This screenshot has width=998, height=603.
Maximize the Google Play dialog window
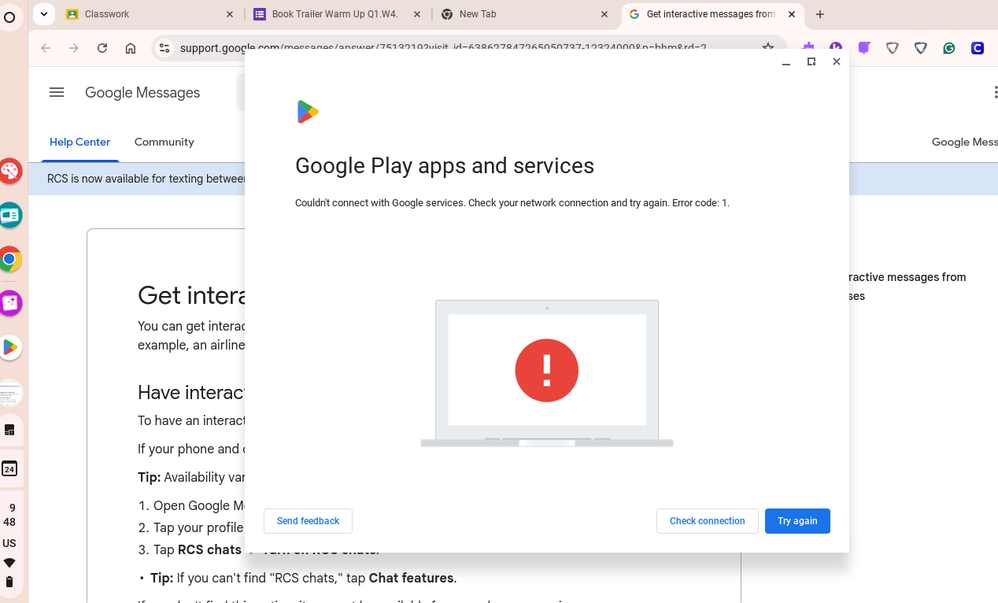811,62
